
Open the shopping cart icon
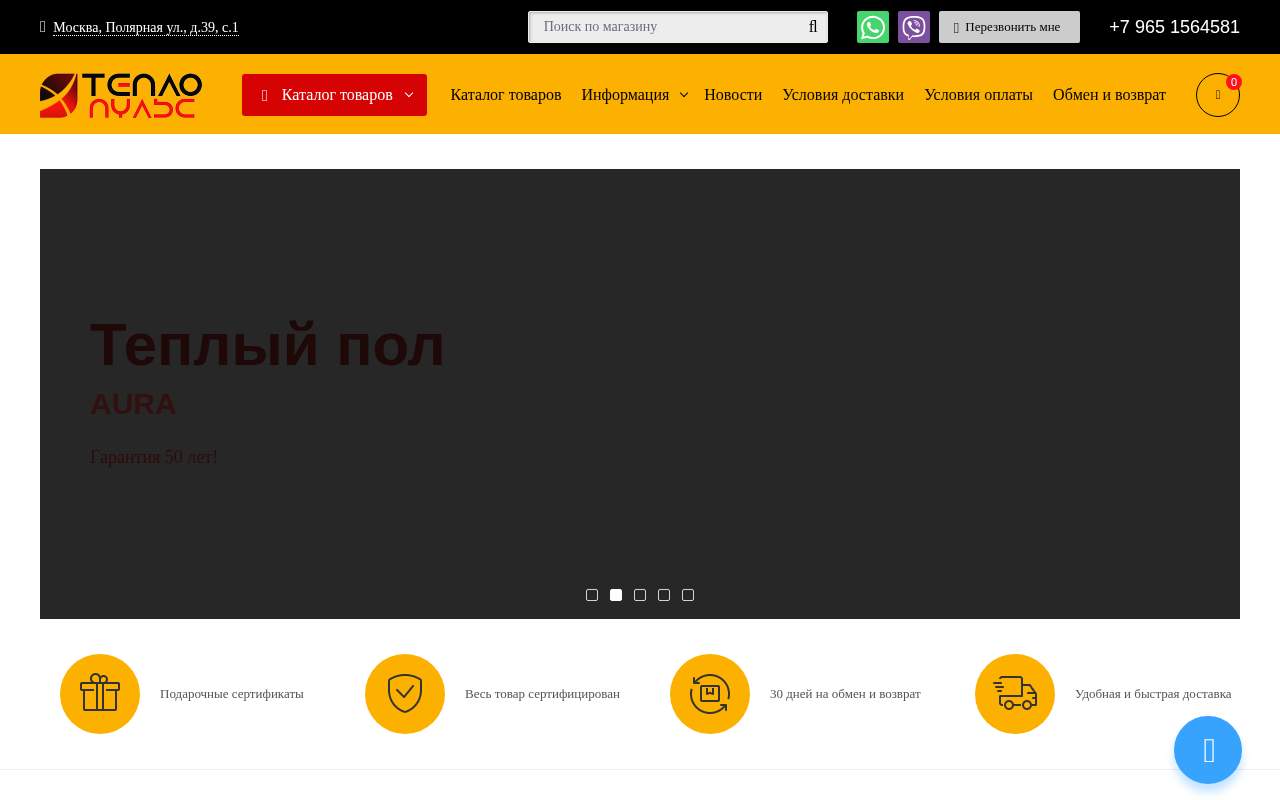click(1218, 95)
